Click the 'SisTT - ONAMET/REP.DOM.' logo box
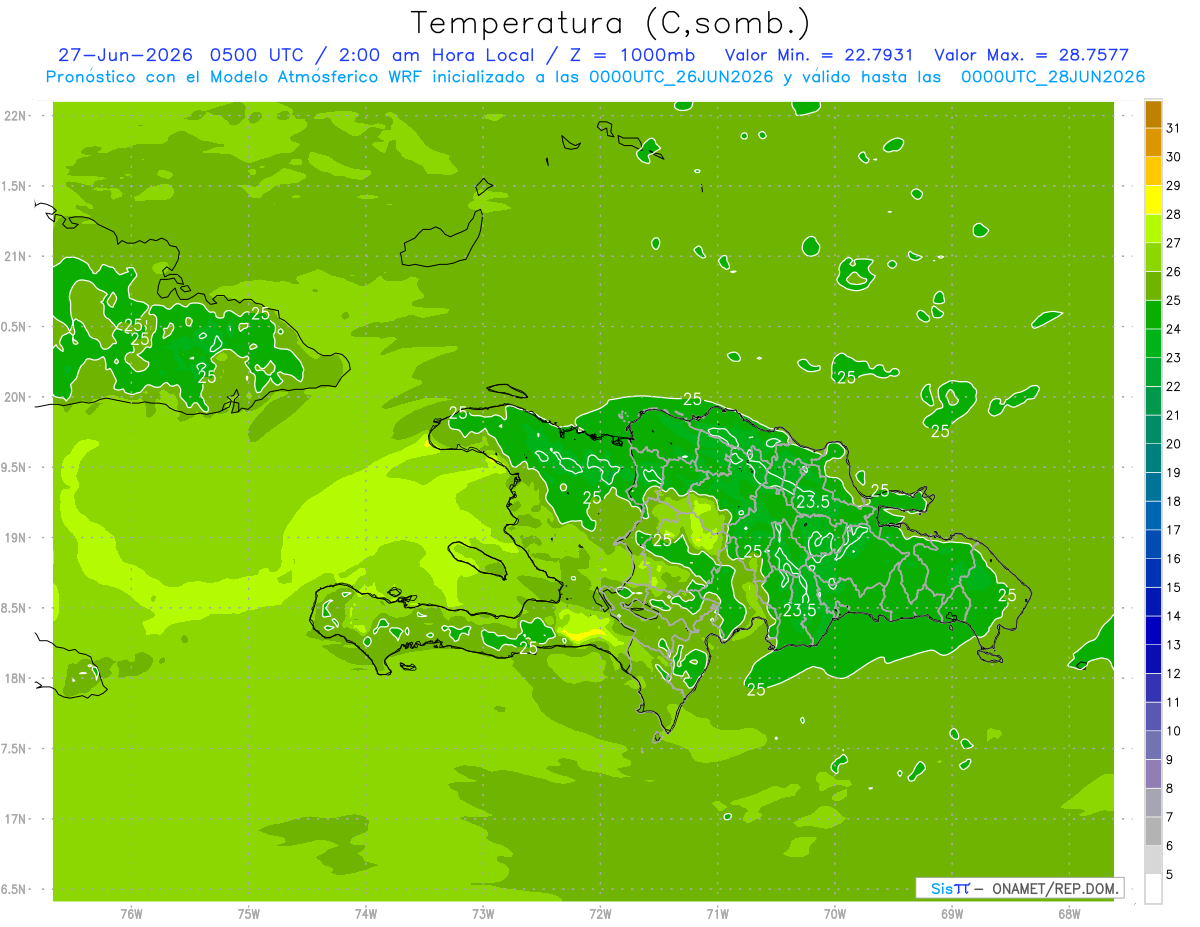1200x927 pixels. coord(1019,888)
